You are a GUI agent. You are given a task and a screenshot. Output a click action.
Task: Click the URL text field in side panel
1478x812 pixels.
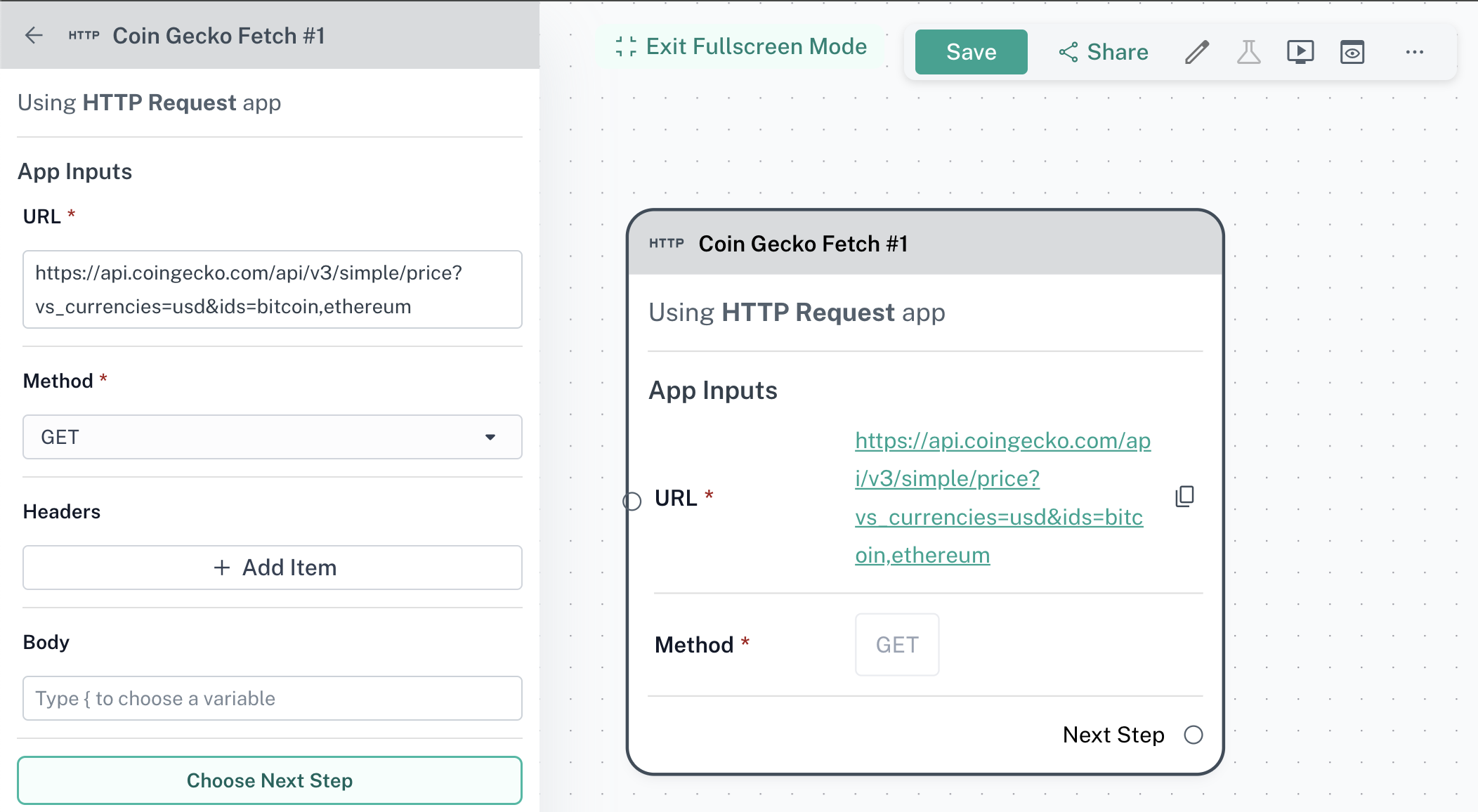pyautogui.click(x=272, y=289)
